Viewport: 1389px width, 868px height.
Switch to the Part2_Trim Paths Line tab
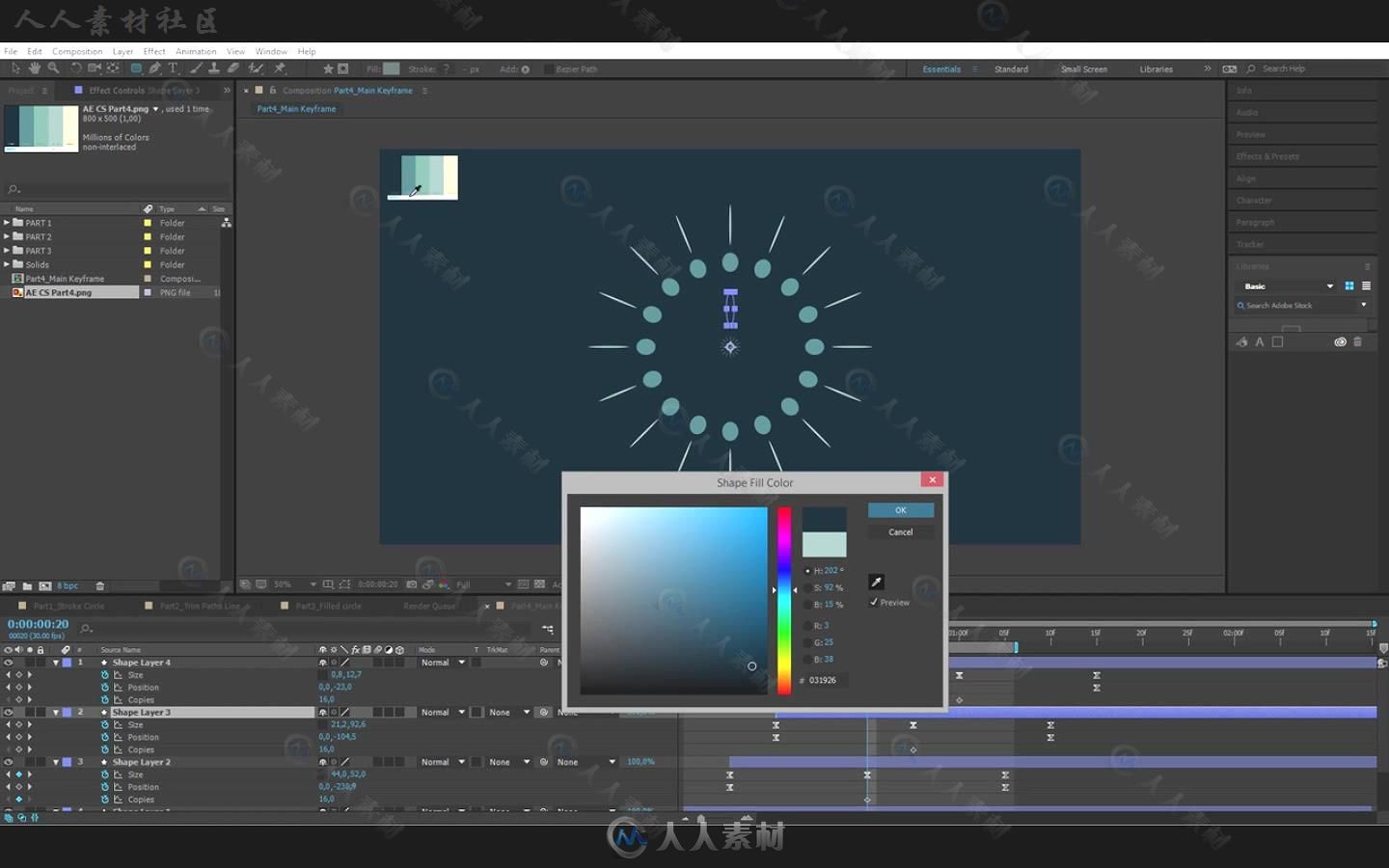tap(200, 606)
